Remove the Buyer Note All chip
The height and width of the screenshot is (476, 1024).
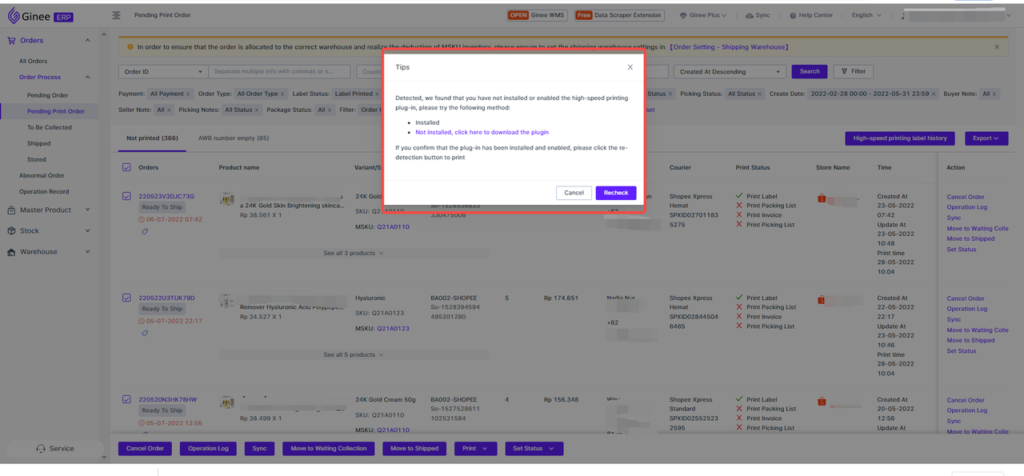(995, 94)
